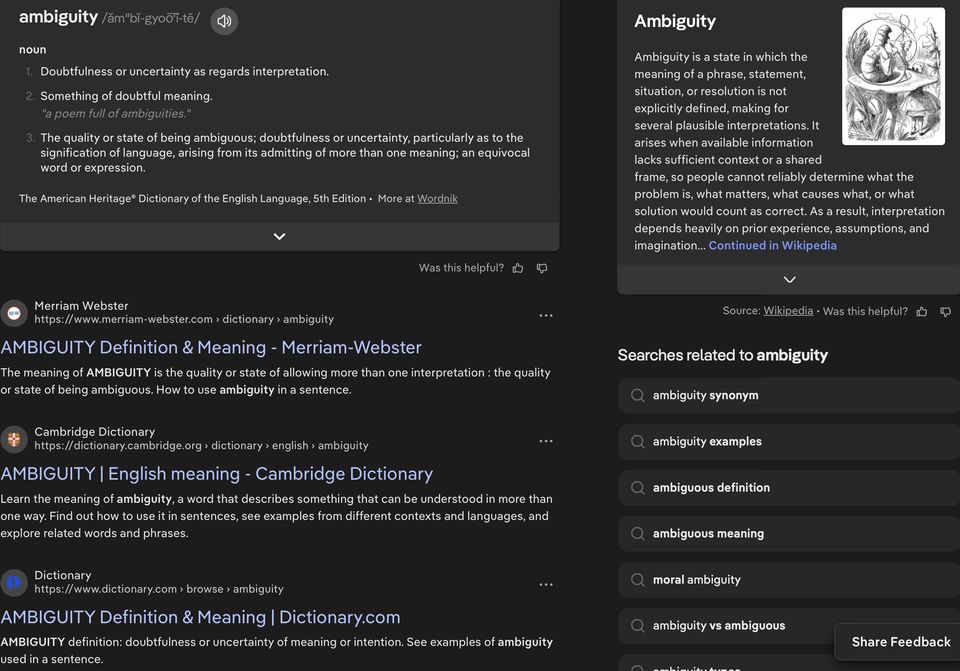Open AMBIGUITY English meaning Cambridge Dictionary result
This screenshot has height=671, width=960.
pyautogui.click(x=217, y=473)
